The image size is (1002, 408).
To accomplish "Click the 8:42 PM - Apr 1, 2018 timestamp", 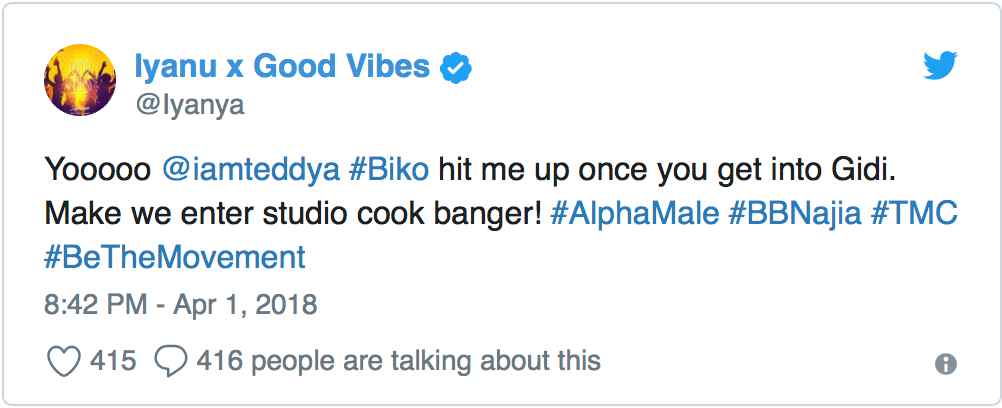I will (x=181, y=304).
